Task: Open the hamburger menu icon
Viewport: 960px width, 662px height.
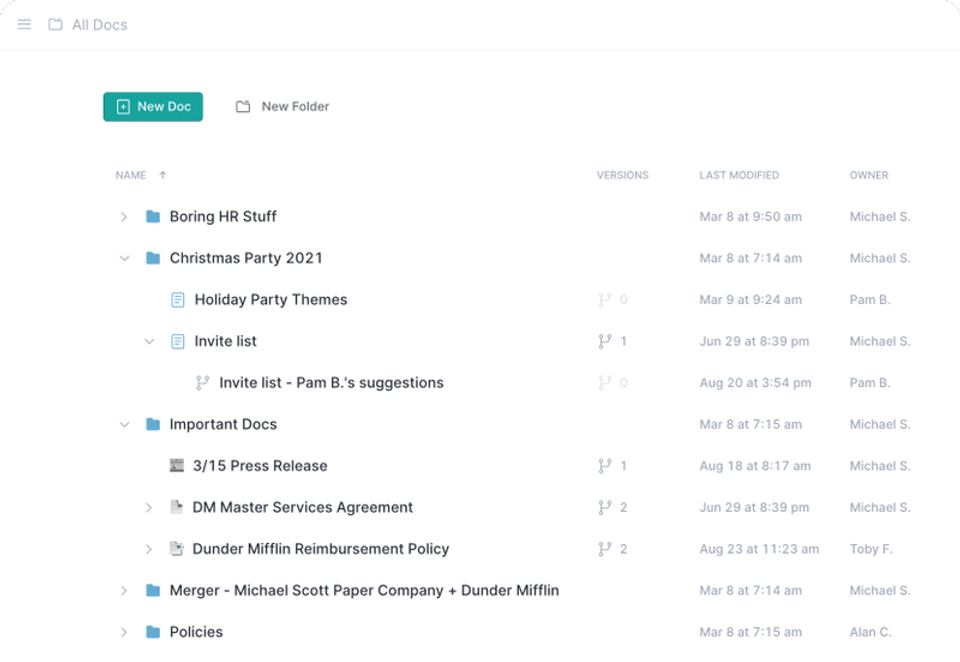Action: [24, 24]
